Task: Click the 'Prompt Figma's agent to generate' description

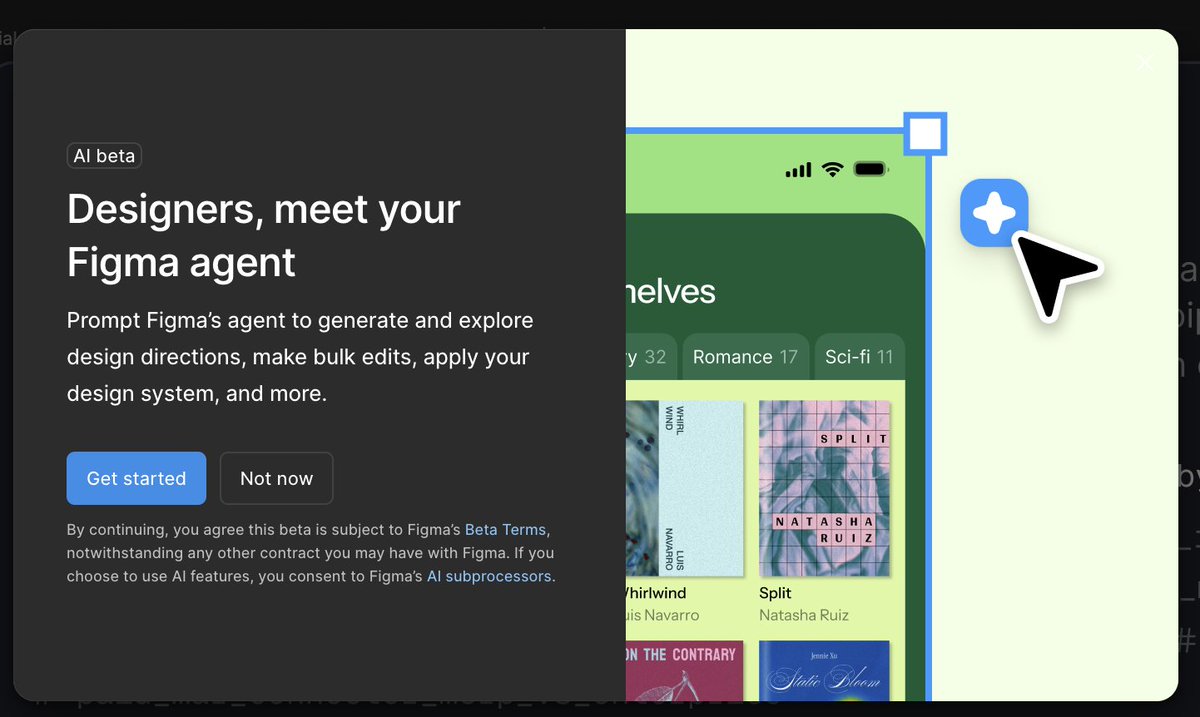Action: click(x=300, y=357)
